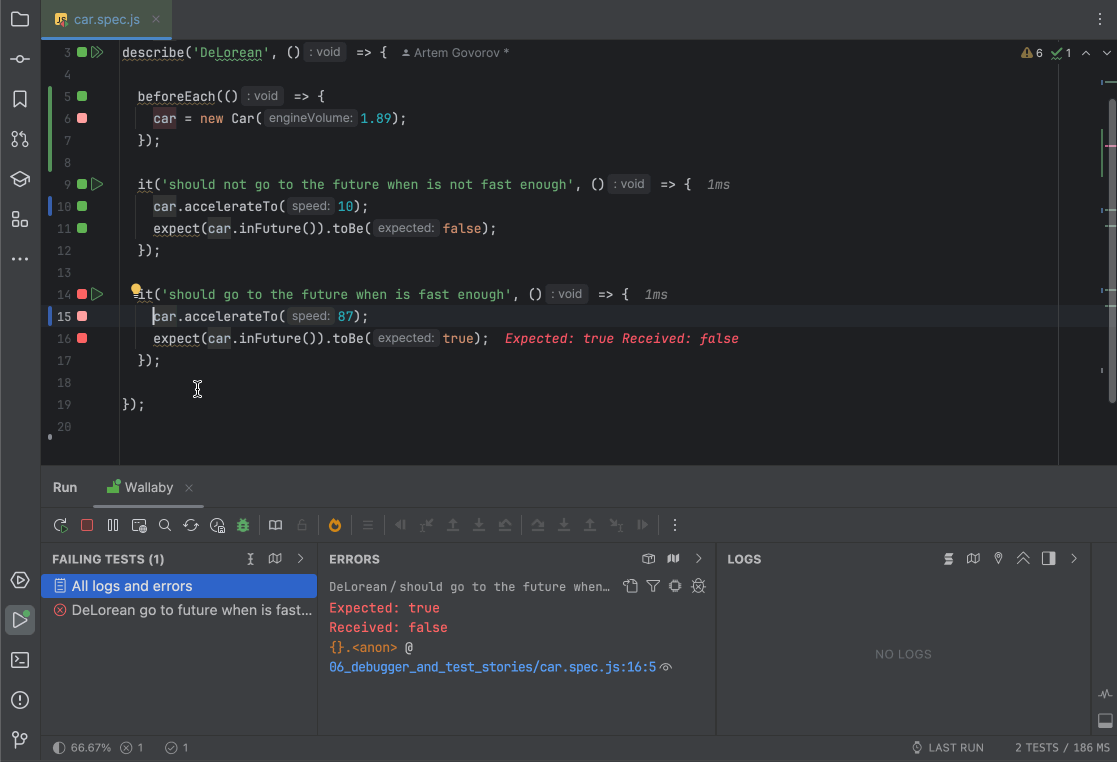Open the car.spec.js:16:5 stack trace link
This screenshot has height=762, width=1117.
click(488, 666)
